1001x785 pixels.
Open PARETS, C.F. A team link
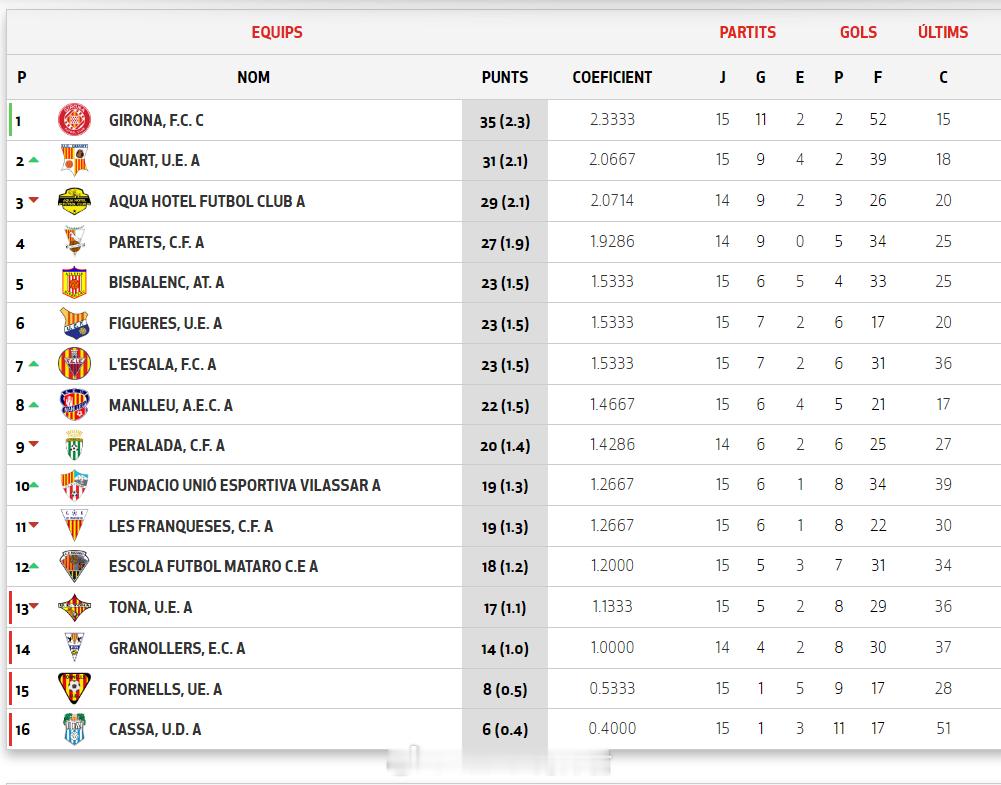156,242
